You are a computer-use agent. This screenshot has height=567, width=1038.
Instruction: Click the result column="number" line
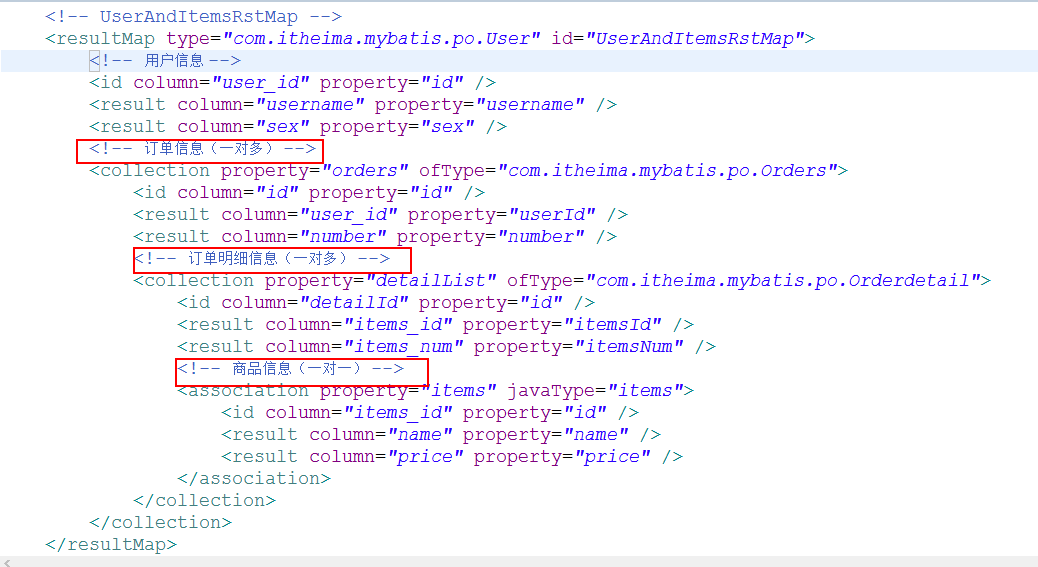pos(375,236)
